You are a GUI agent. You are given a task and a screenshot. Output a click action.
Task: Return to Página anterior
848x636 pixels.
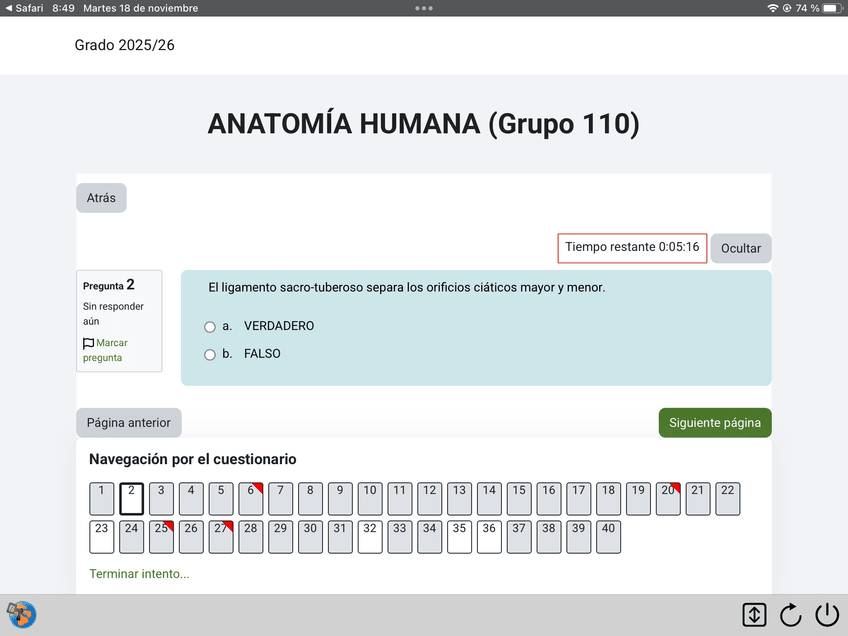(x=129, y=423)
